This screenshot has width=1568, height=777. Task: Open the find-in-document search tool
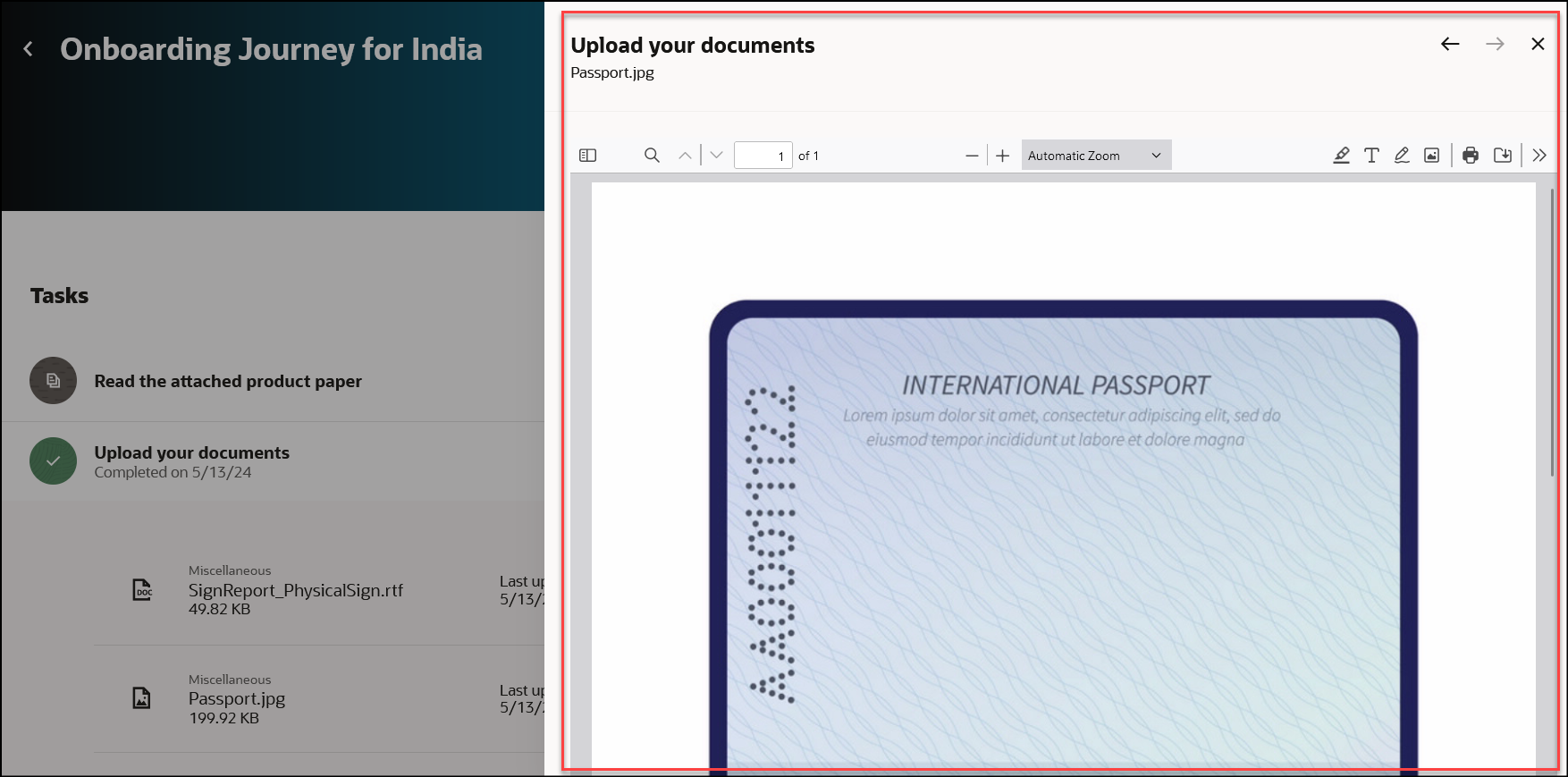pyautogui.click(x=652, y=156)
